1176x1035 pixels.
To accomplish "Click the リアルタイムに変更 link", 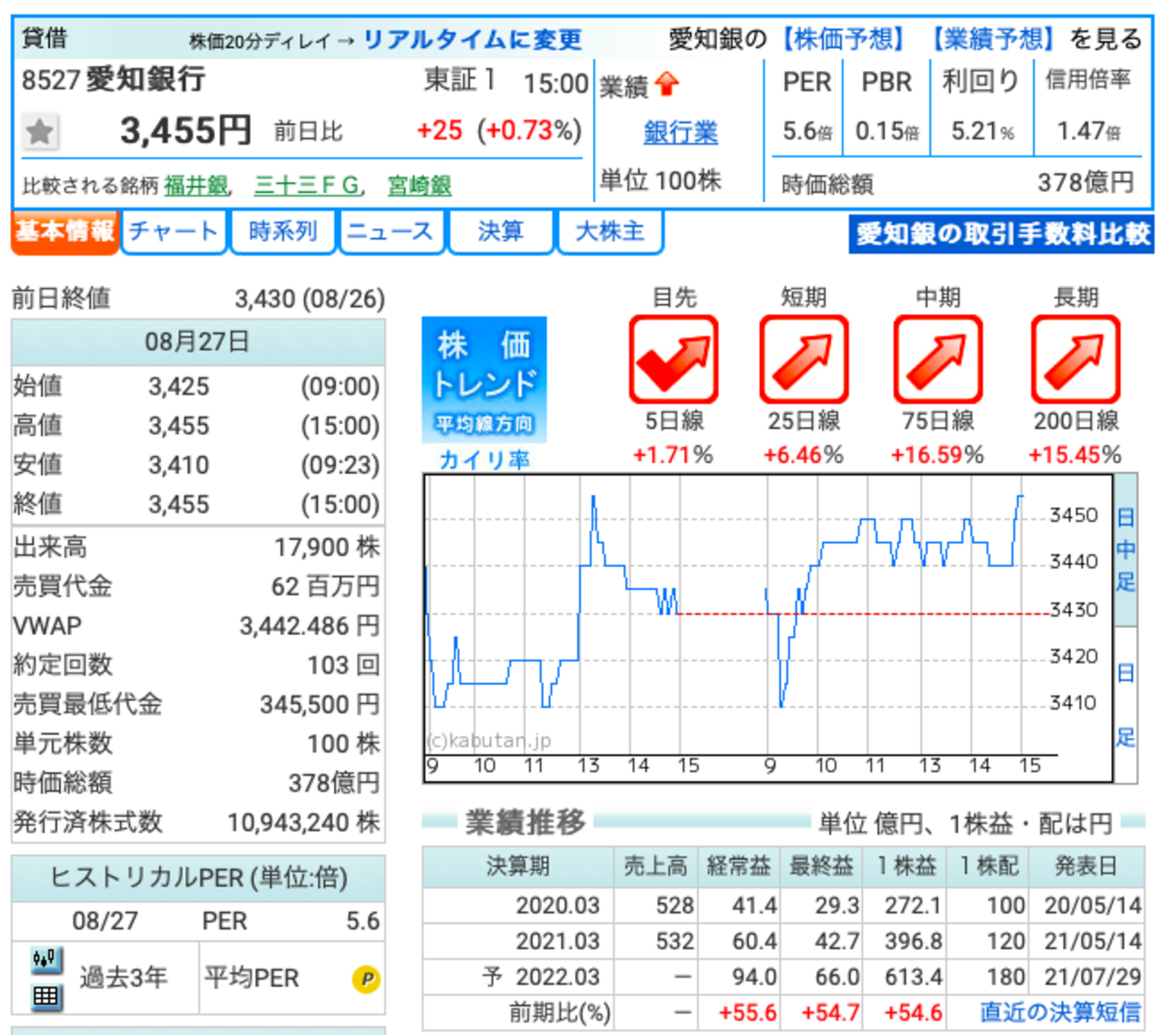I will pyautogui.click(x=473, y=40).
